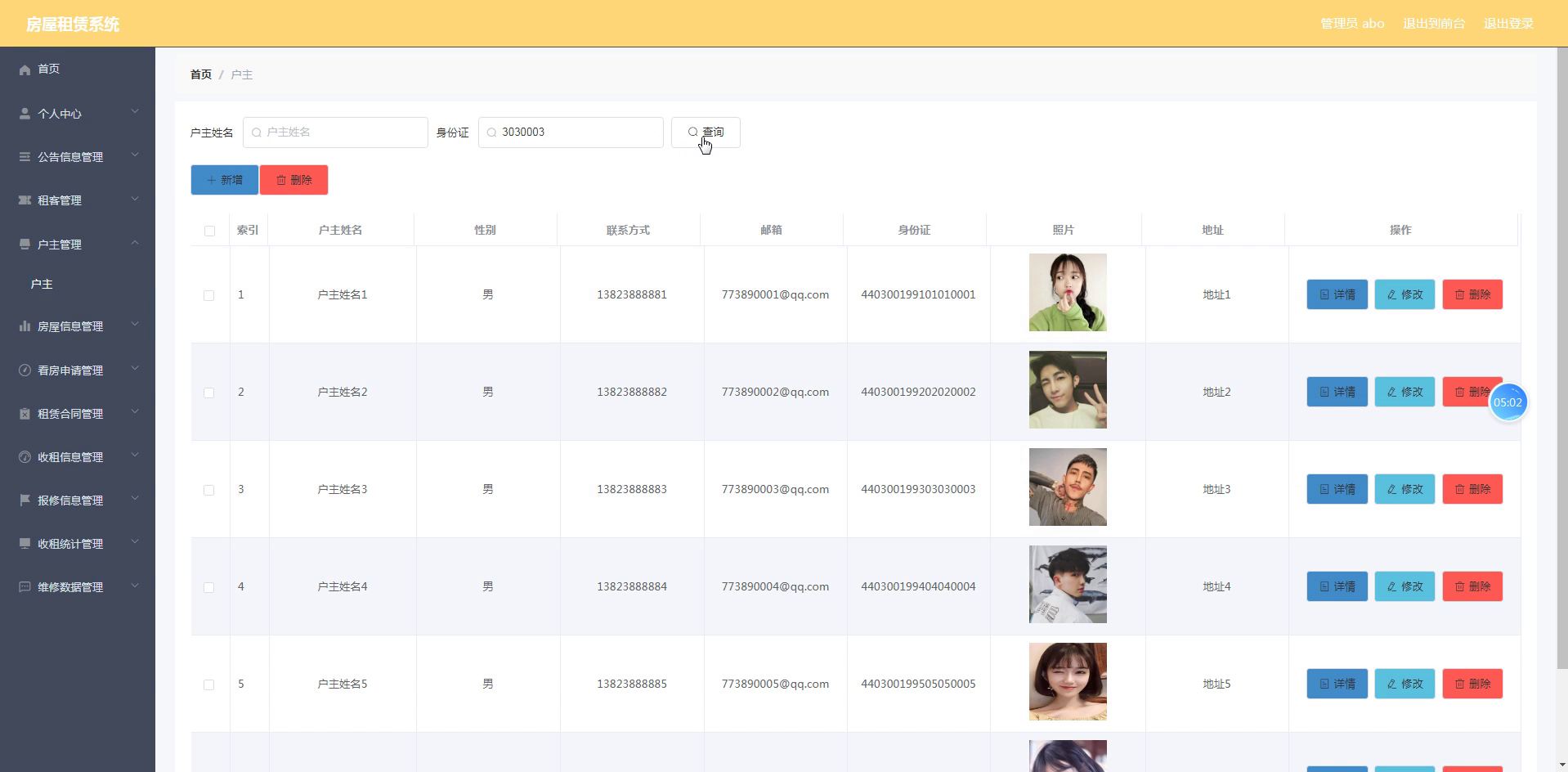The height and width of the screenshot is (772, 1568).
Task: Open 详情 for 户主姓名3
Action: pyautogui.click(x=1337, y=489)
